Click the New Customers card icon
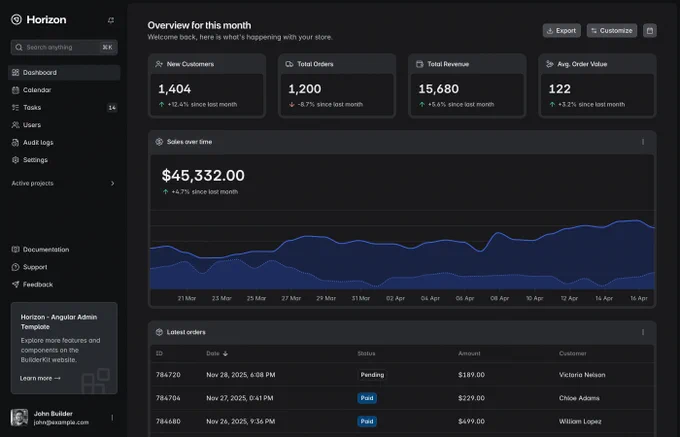This screenshot has height=437, width=680. 159,64
